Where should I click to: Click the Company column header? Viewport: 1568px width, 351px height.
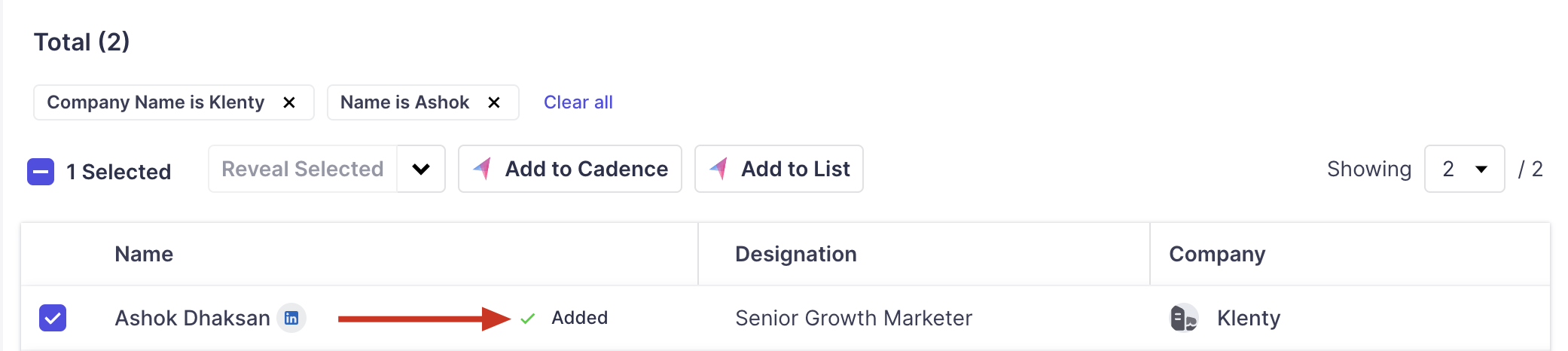(x=1216, y=254)
